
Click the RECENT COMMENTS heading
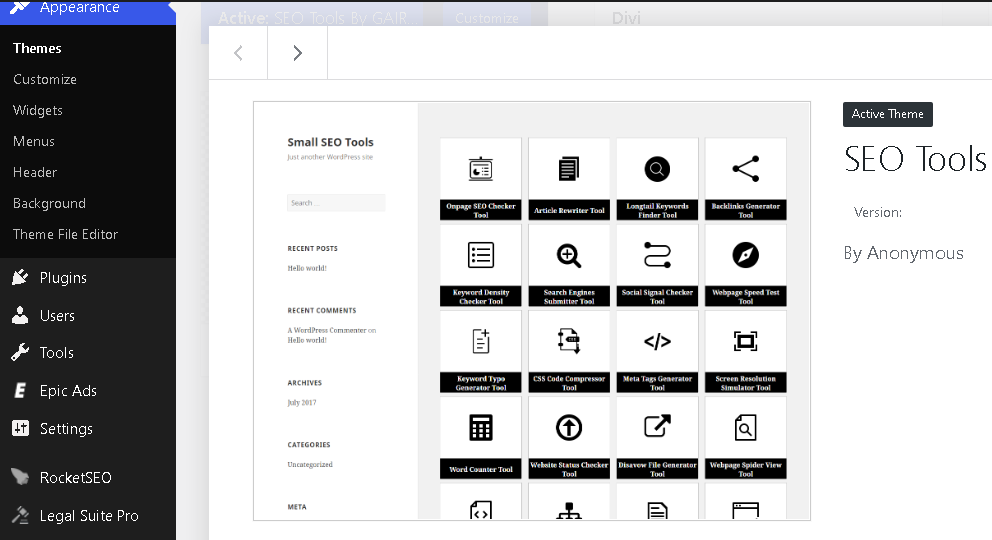(321, 310)
